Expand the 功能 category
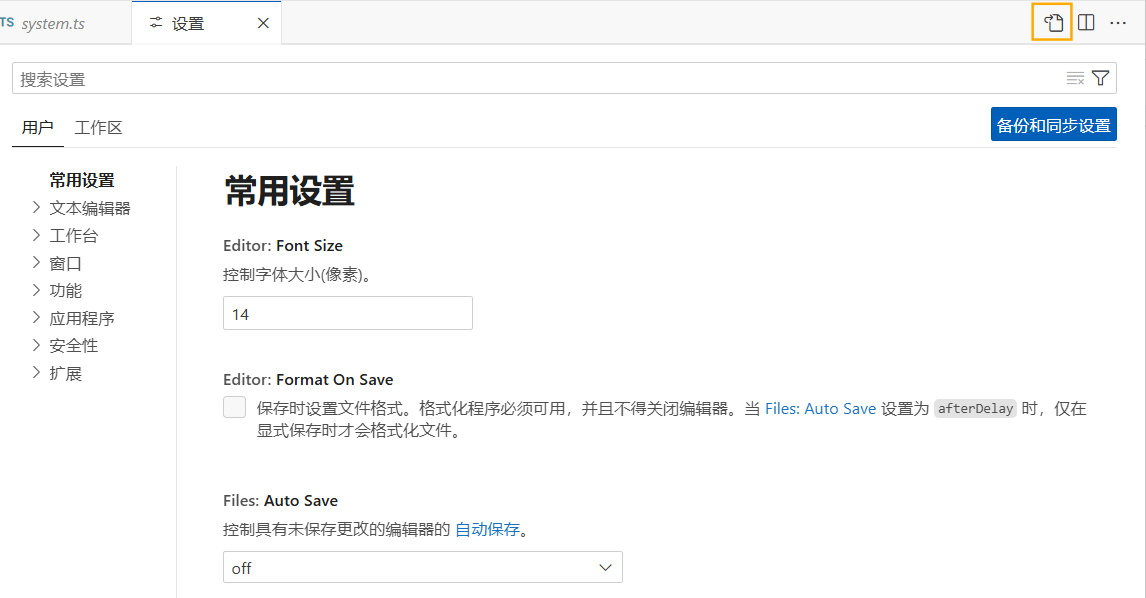1146x598 pixels. coord(36,290)
